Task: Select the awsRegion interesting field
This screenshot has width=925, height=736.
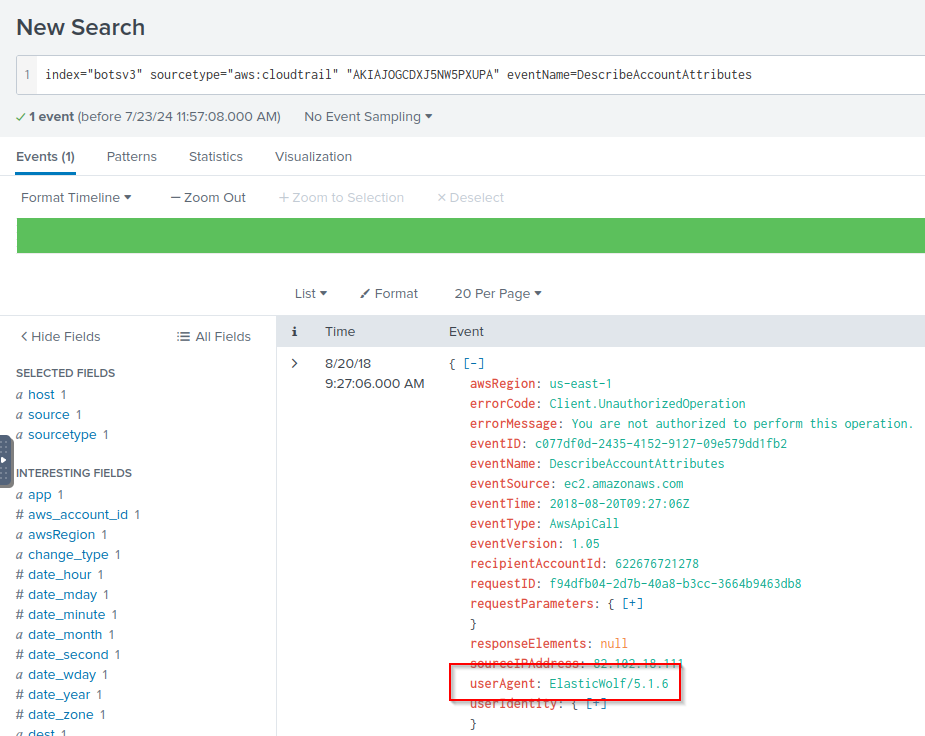Action: (61, 535)
